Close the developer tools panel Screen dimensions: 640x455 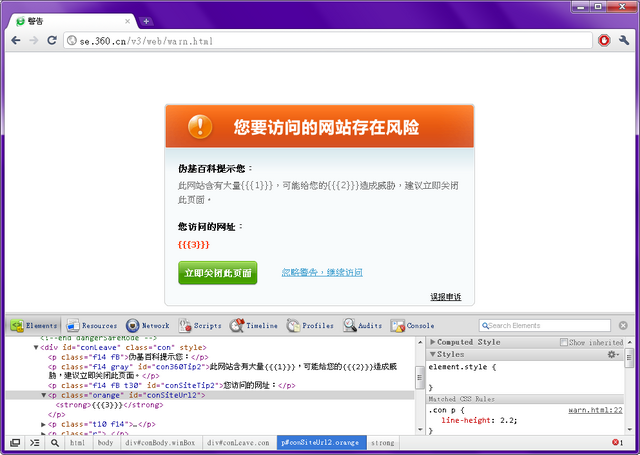point(623,325)
